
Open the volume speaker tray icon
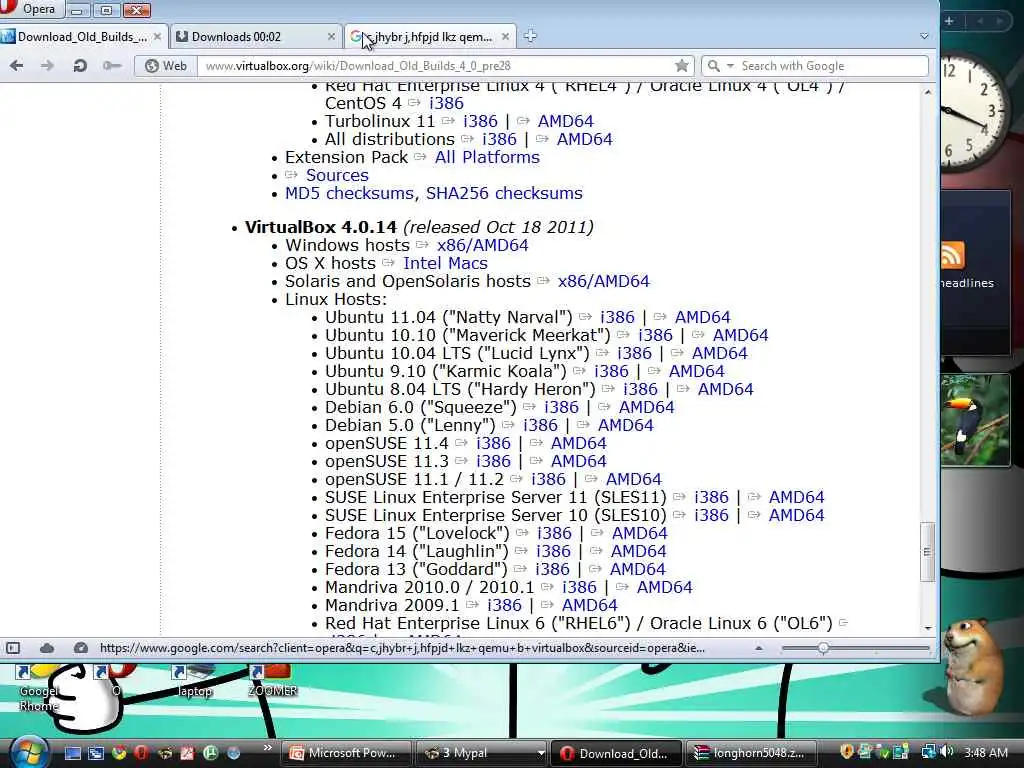(947, 752)
